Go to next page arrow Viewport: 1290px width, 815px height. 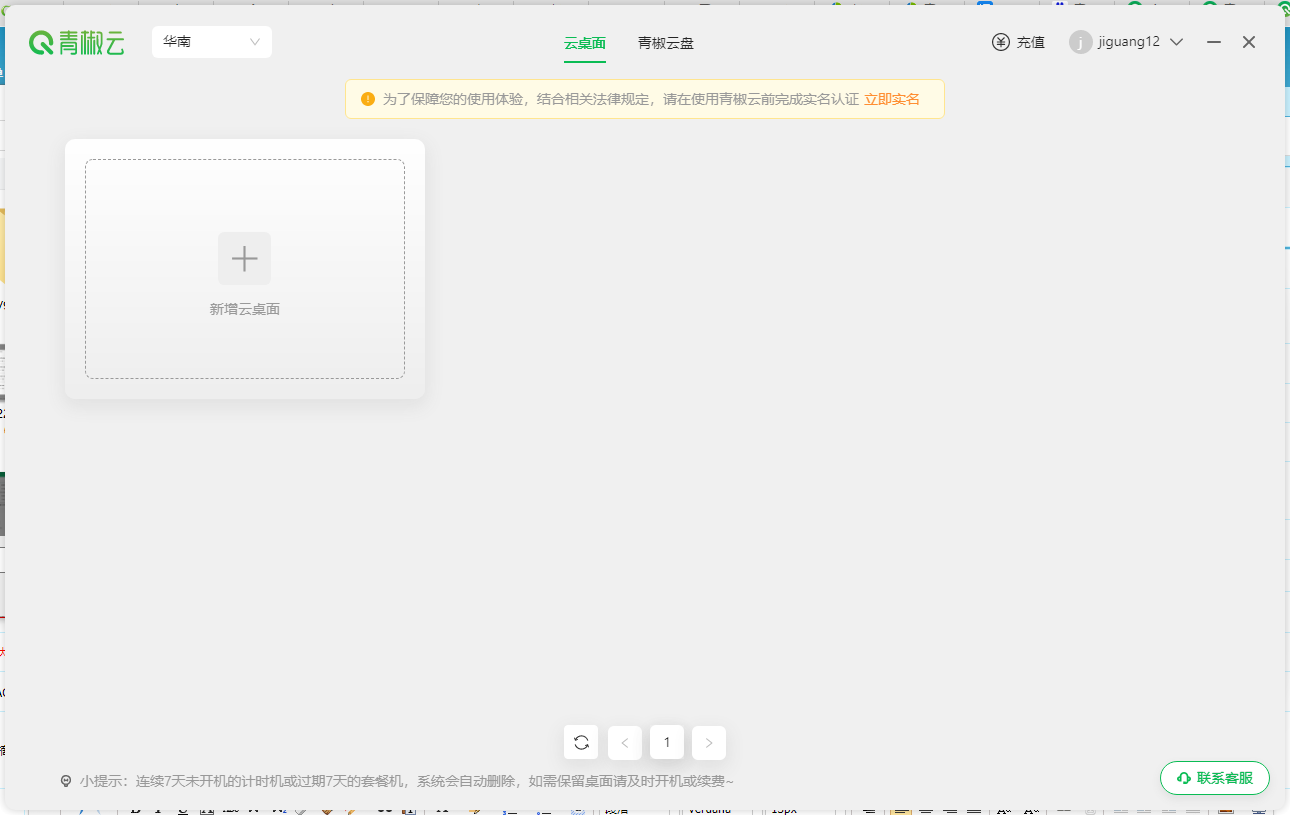point(709,742)
